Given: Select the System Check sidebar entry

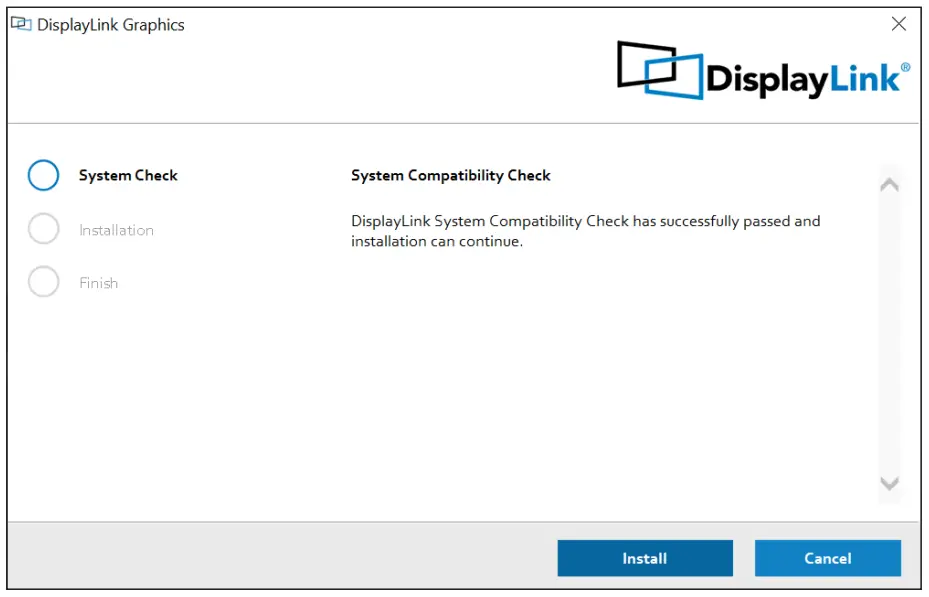Looking at the screenshot, I should pyautogui.click(x=127, y=175).
